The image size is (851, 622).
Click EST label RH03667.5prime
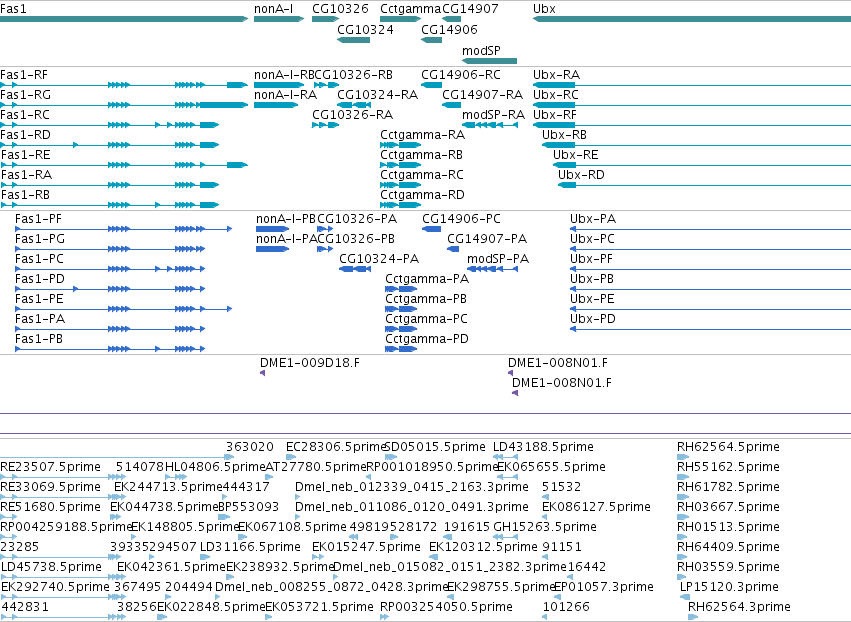click(728, 506)
